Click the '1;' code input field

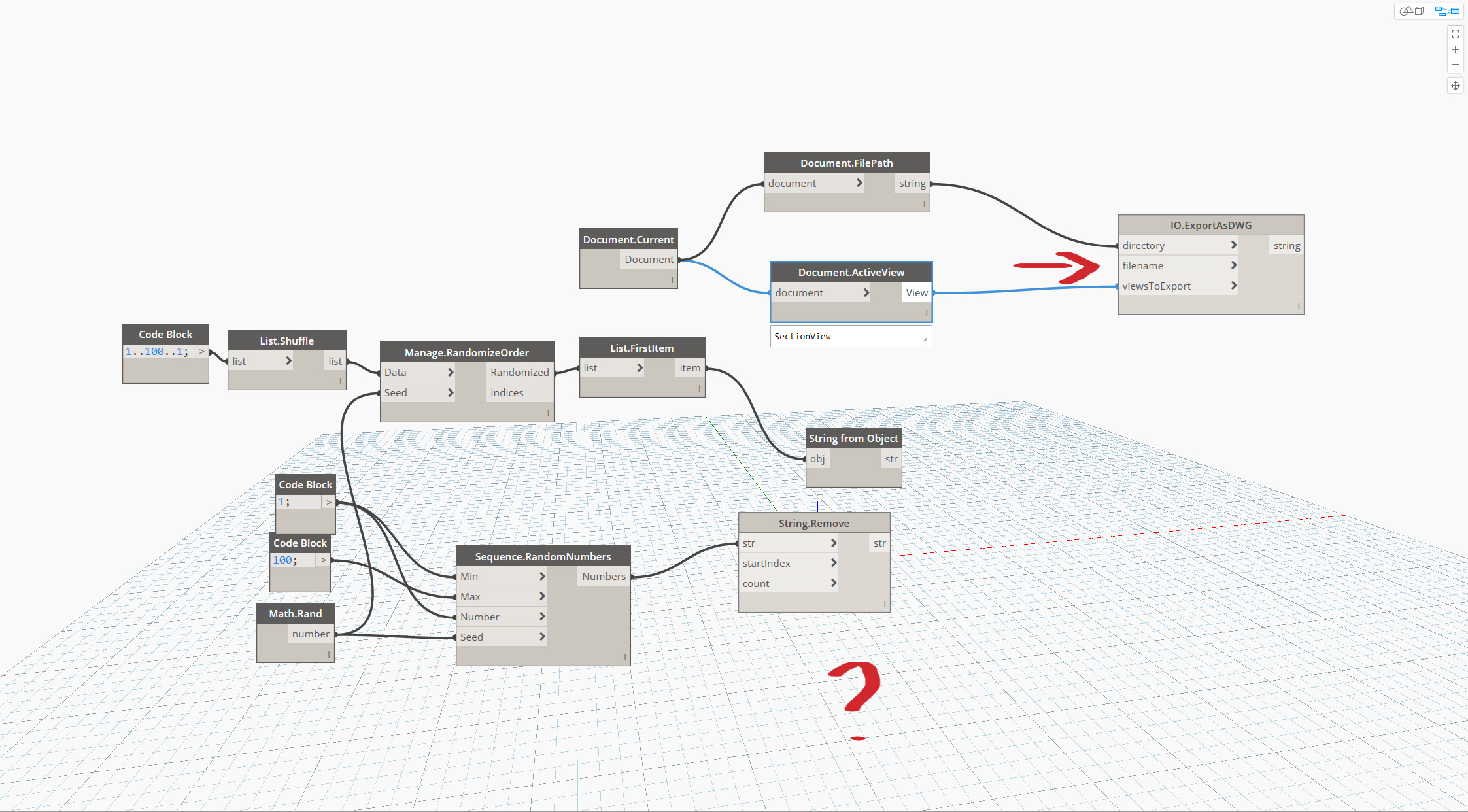tap(299, 502)
